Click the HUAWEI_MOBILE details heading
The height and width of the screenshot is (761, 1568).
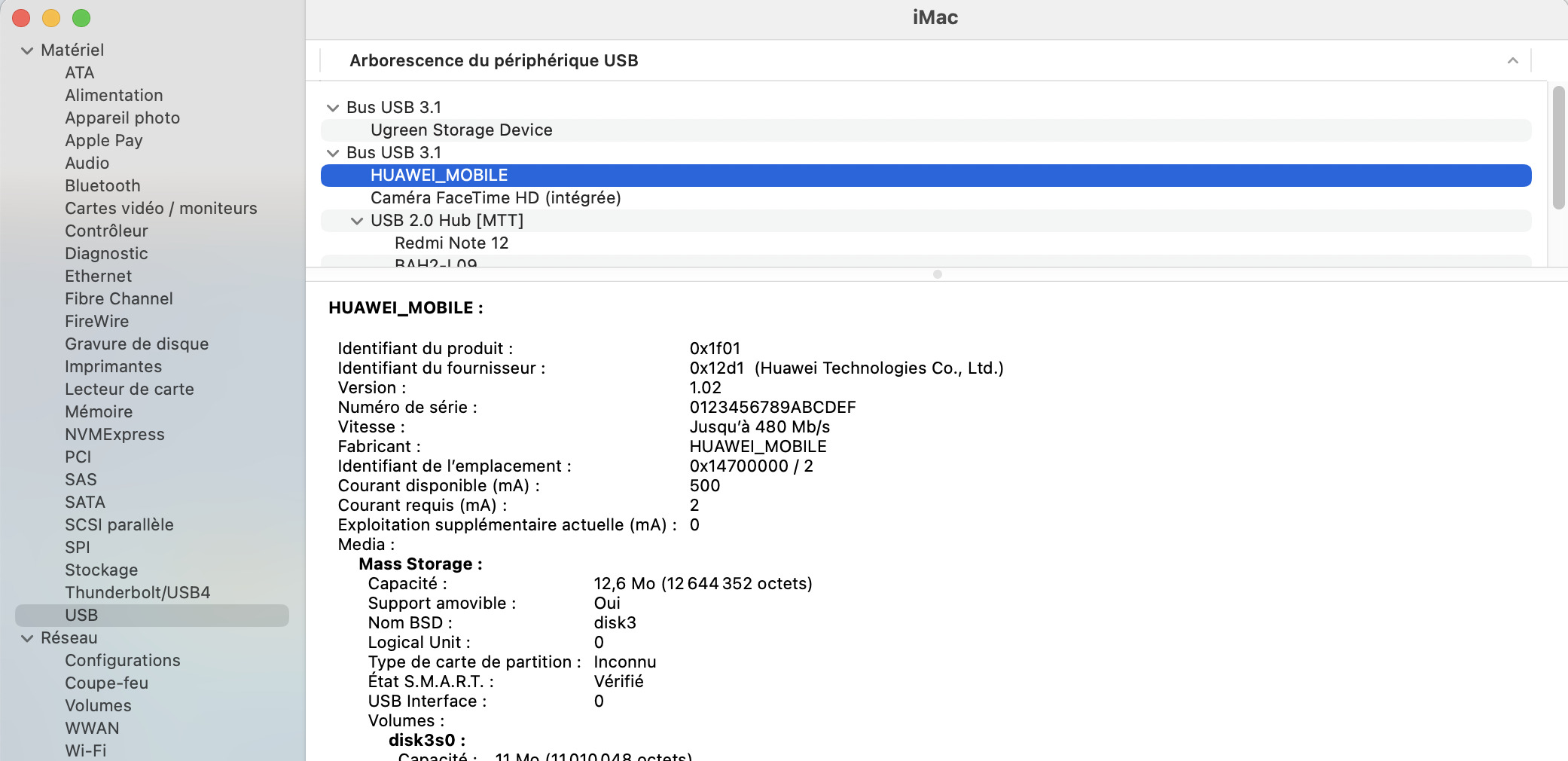point(406,307)
